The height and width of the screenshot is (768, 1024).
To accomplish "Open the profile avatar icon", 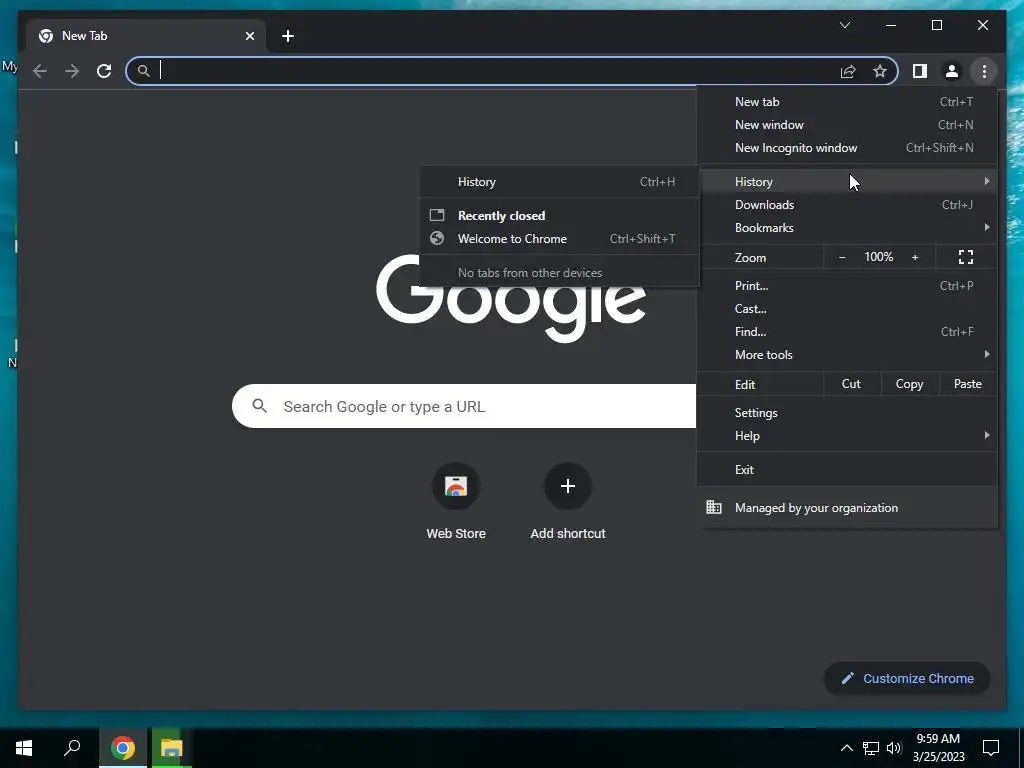I will pyautogui.click(x=952, y=71).
